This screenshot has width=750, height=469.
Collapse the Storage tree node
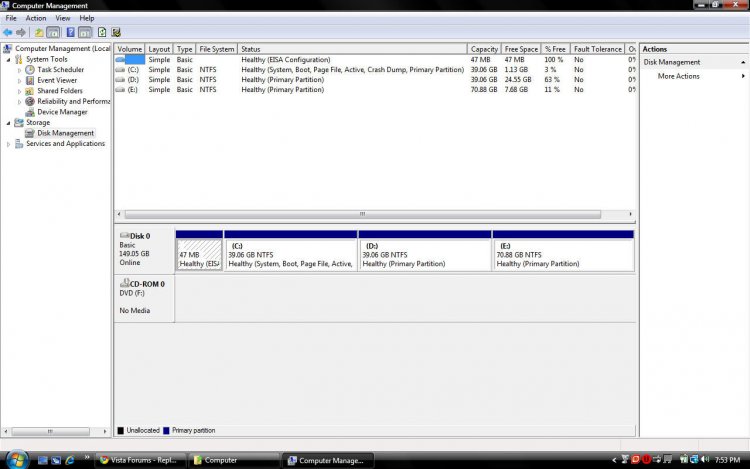coord(8,123)
